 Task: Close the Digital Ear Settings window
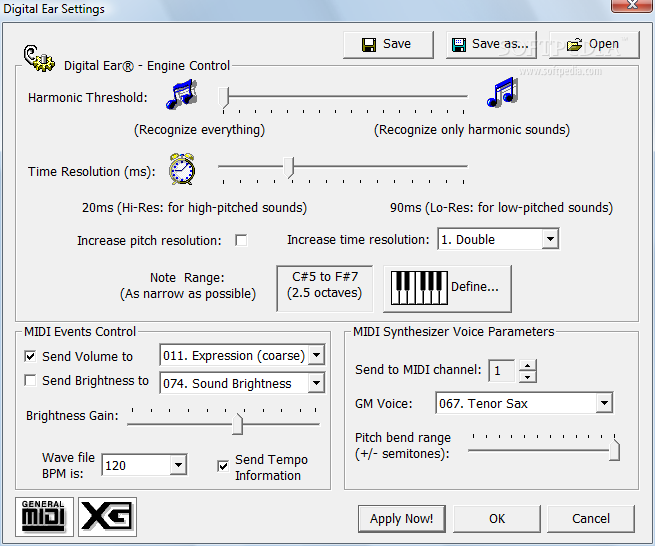click(632, 5)
